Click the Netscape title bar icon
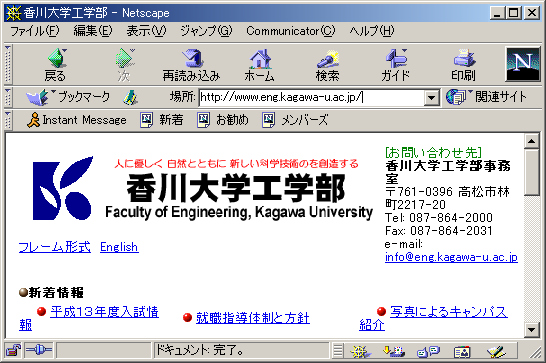The width and height of the screenshot is (546, 363). 14,13
